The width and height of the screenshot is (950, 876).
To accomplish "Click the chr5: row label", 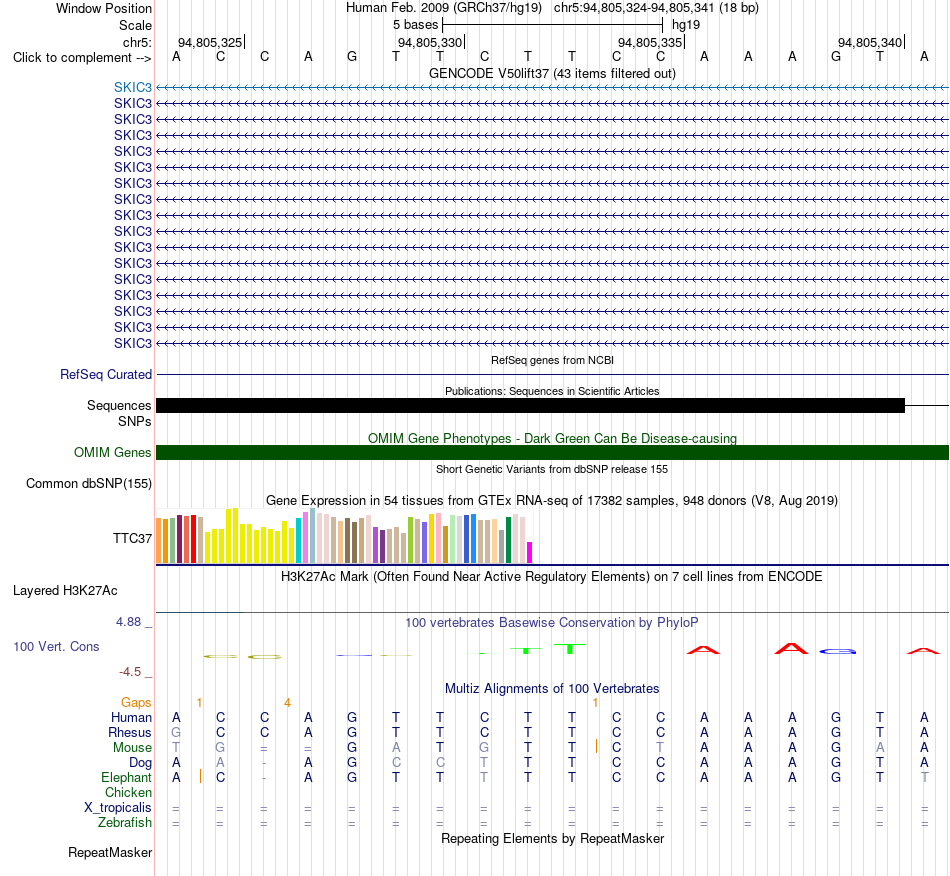I will [x=137, y=42].
